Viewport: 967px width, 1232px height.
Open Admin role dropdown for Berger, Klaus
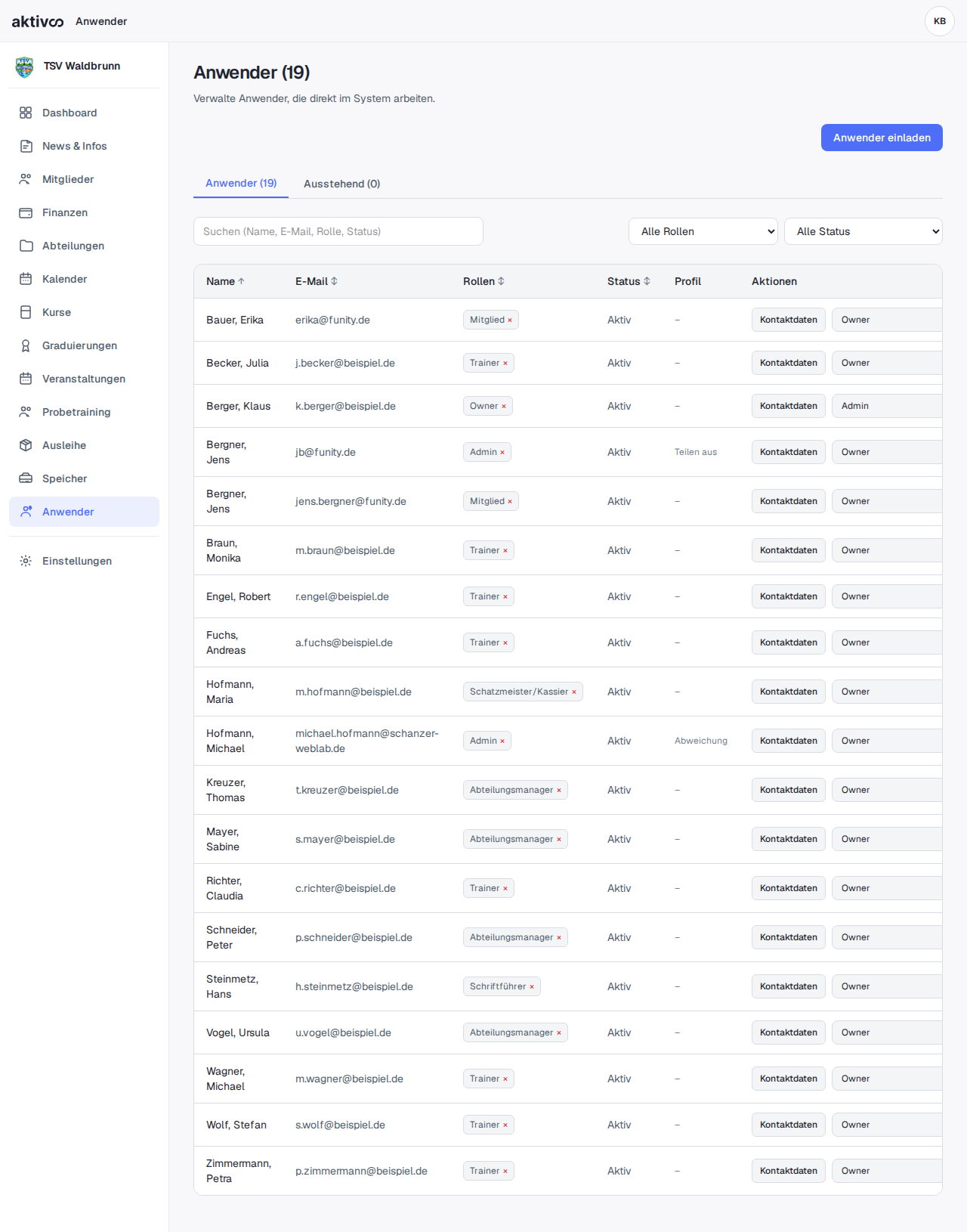887,406
